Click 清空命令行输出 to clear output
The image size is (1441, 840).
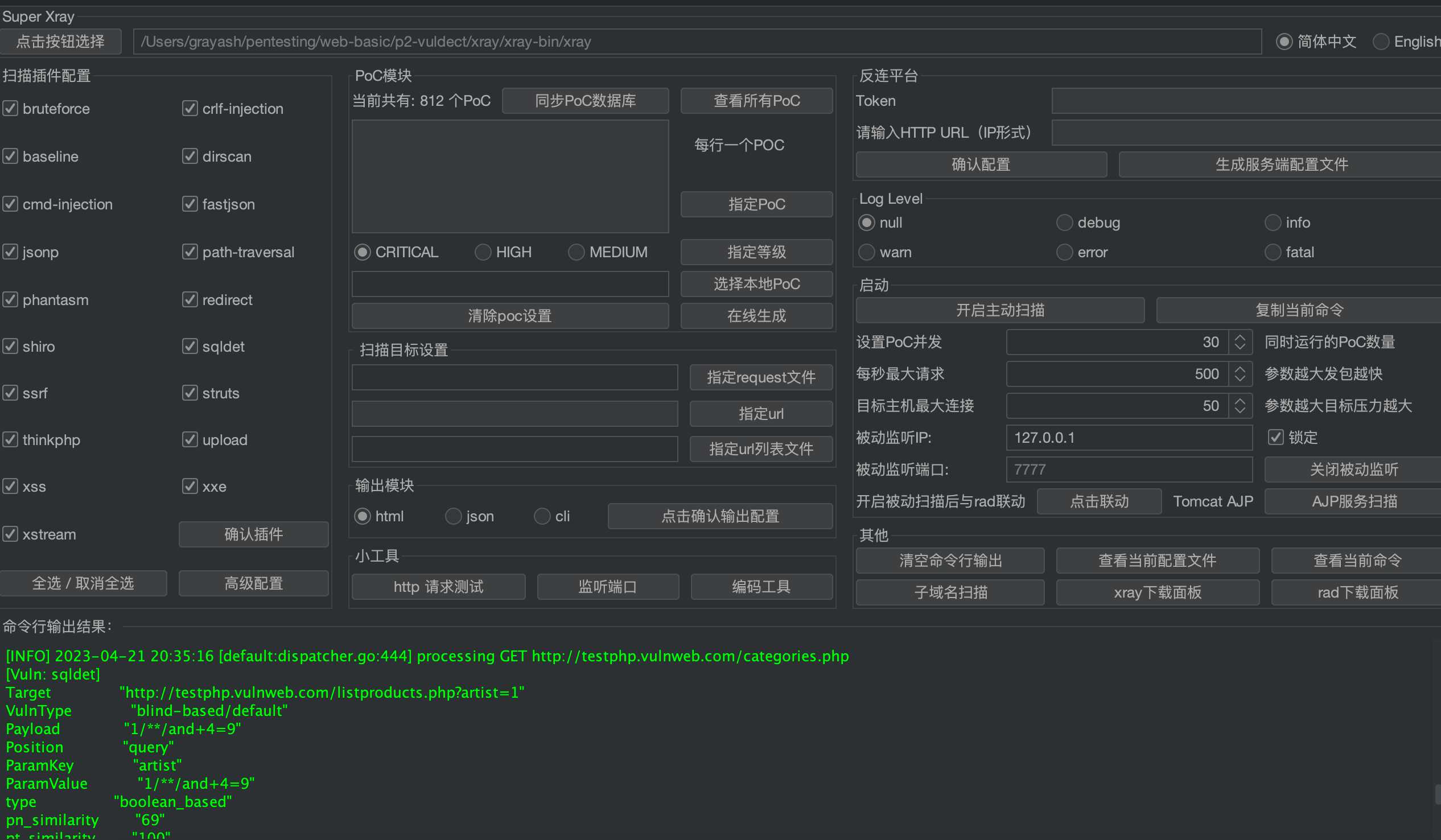pyautogui.click(x=950, y=560)
